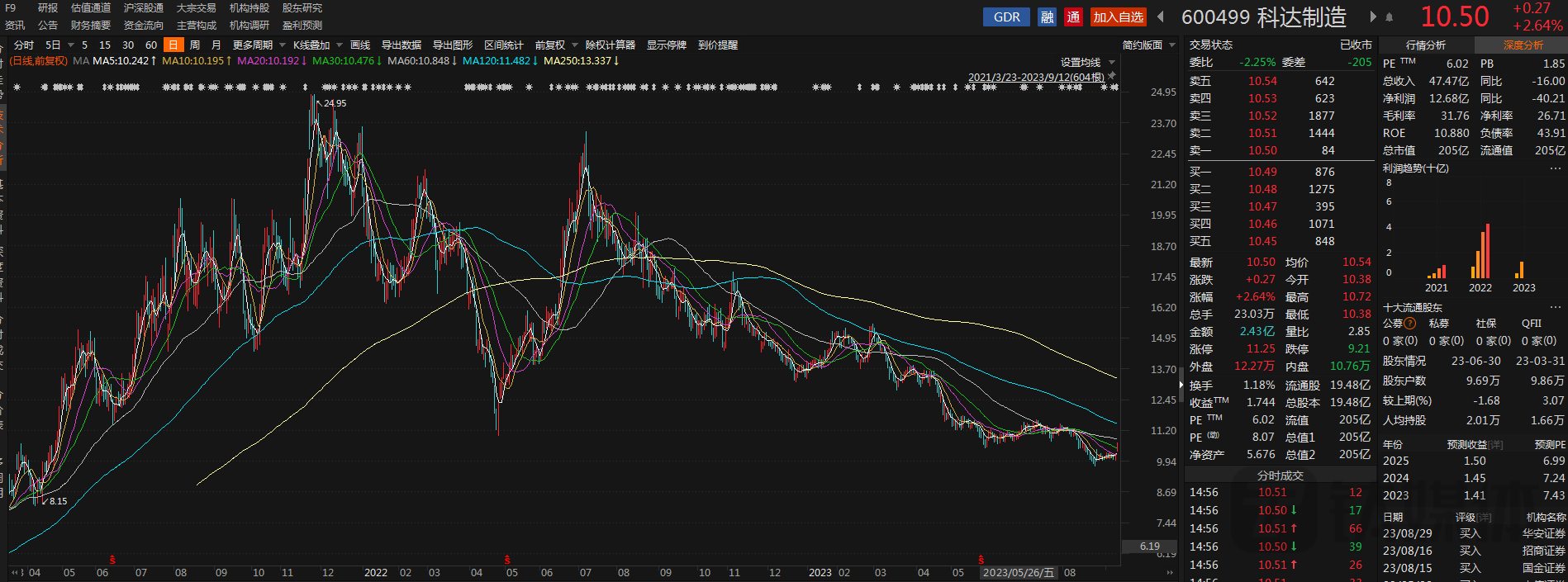Click the 导出数据 button
Viewport: 1568px width, 582px height.
(x=402, y=45)
